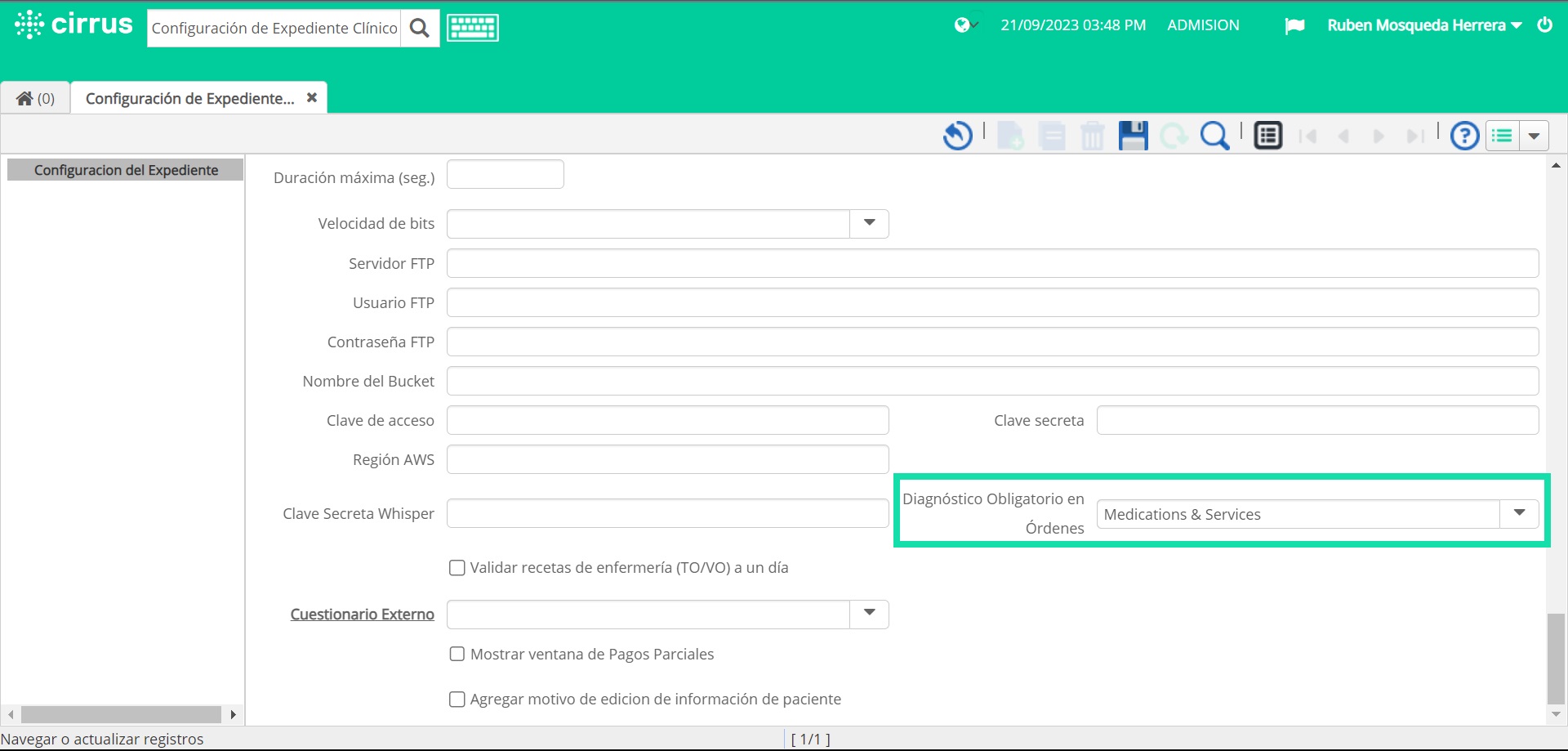
Task: Check Agregar motivo de edicion de información de paciente
Action: pos(457,700)
